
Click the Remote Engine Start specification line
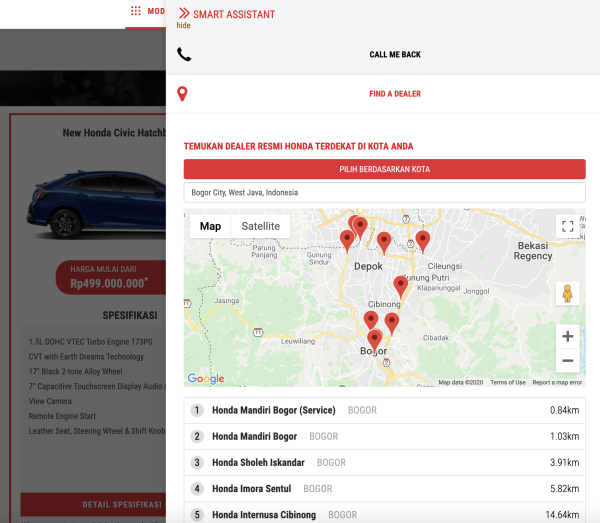pos(62,416)
